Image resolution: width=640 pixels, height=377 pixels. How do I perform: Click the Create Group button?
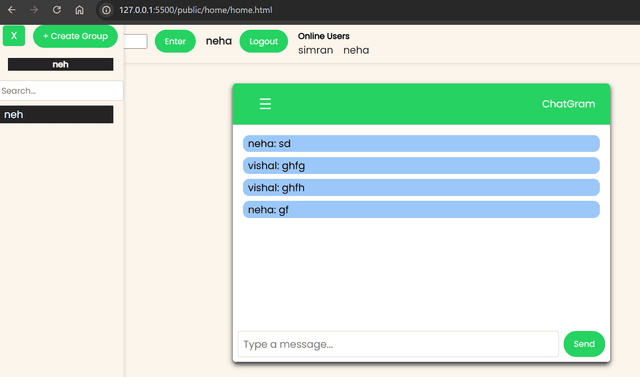(76, 36)
